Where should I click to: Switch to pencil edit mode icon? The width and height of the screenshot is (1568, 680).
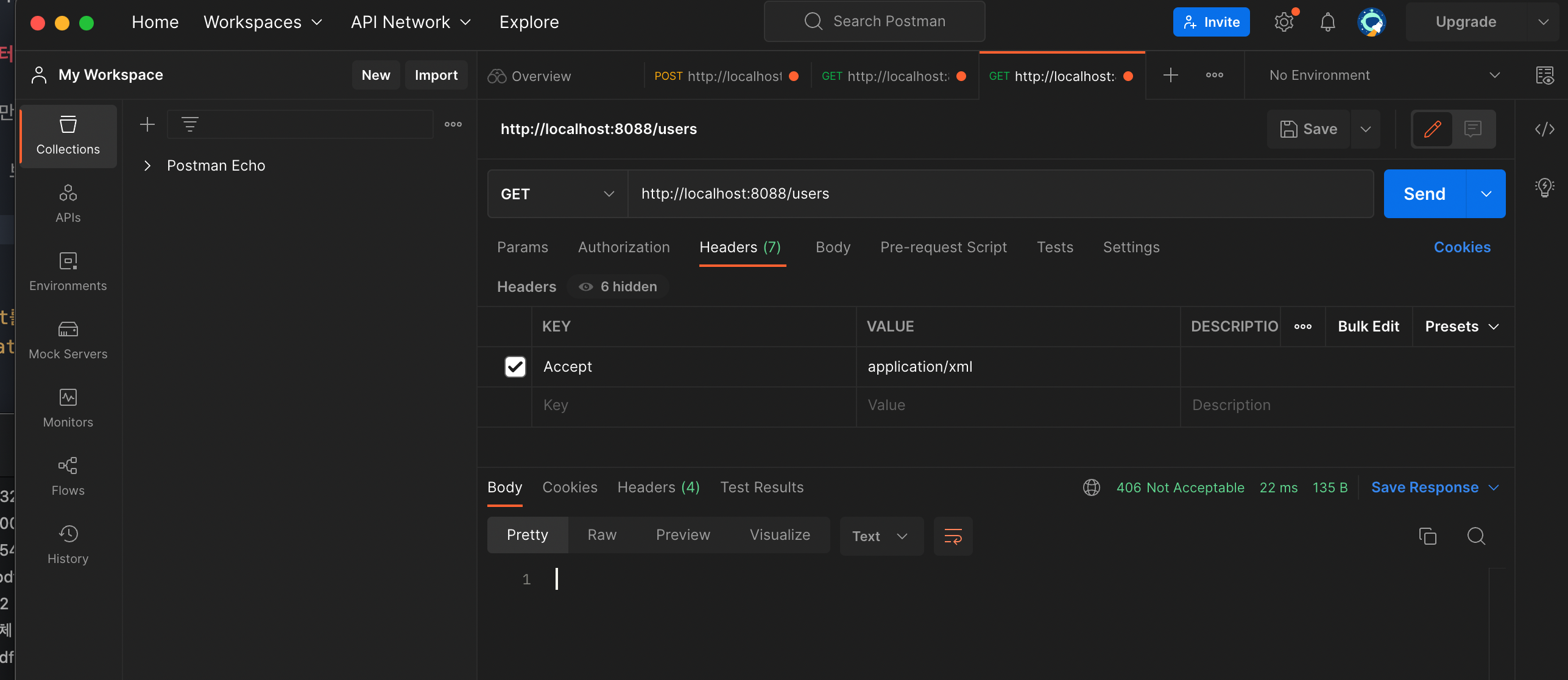1432,129
